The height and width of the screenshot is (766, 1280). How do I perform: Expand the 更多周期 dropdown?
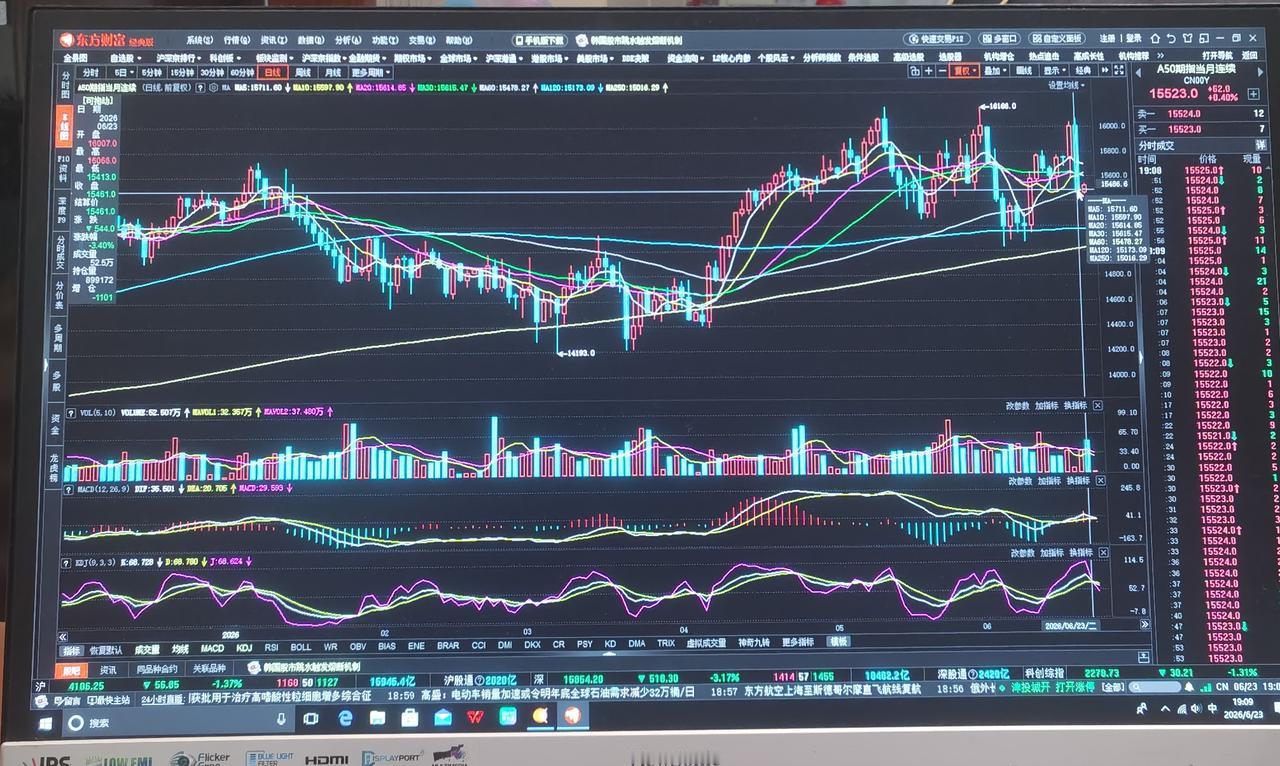(x=370, y=72)
